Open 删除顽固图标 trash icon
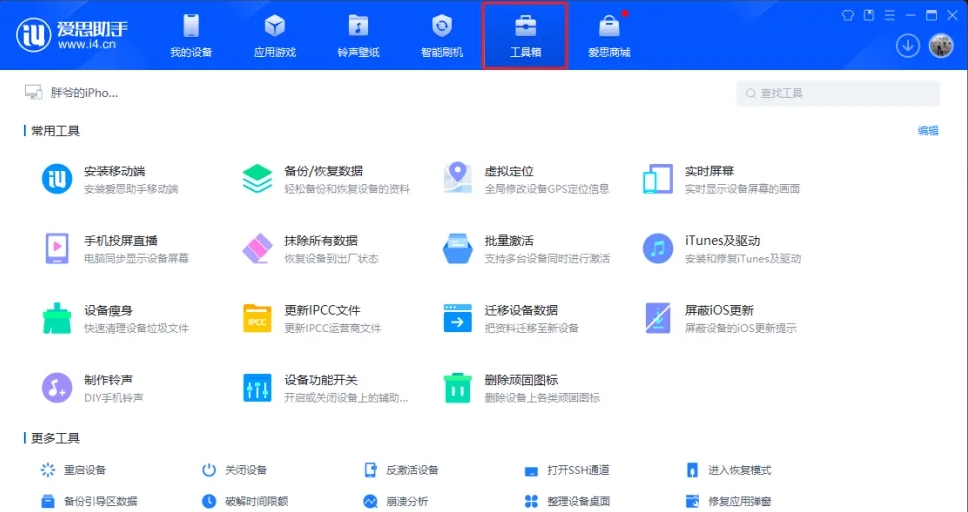Screen dimensions: 968x512 [457, 388]
